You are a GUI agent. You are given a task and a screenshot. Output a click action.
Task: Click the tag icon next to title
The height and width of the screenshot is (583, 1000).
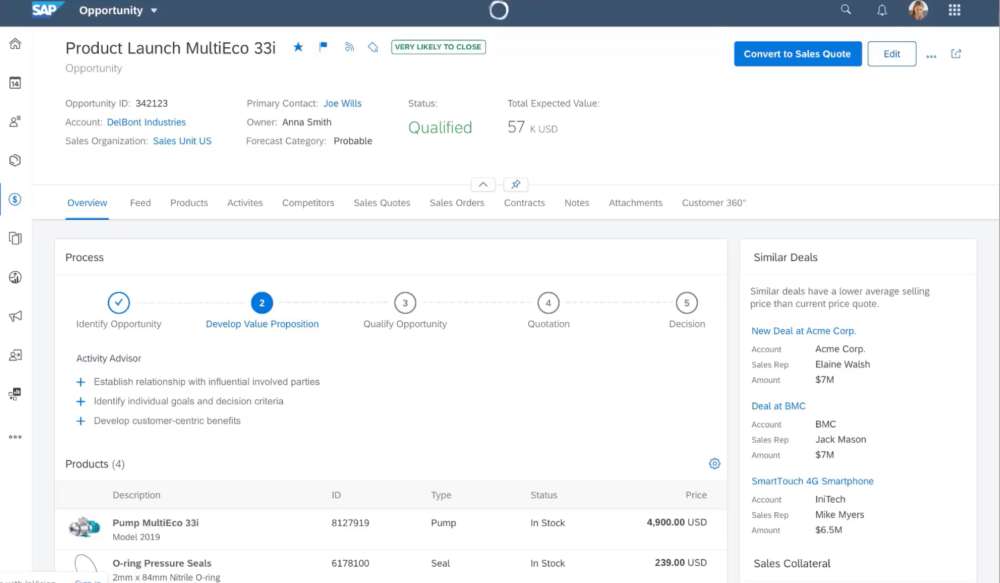374,47
